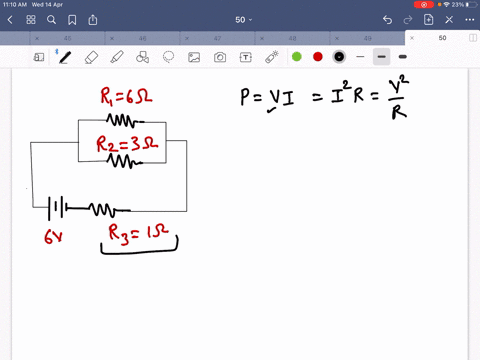Select the Pen tool
Viewport: 480px width, 360px height.
pyautogui.click(x=65, y=57)
